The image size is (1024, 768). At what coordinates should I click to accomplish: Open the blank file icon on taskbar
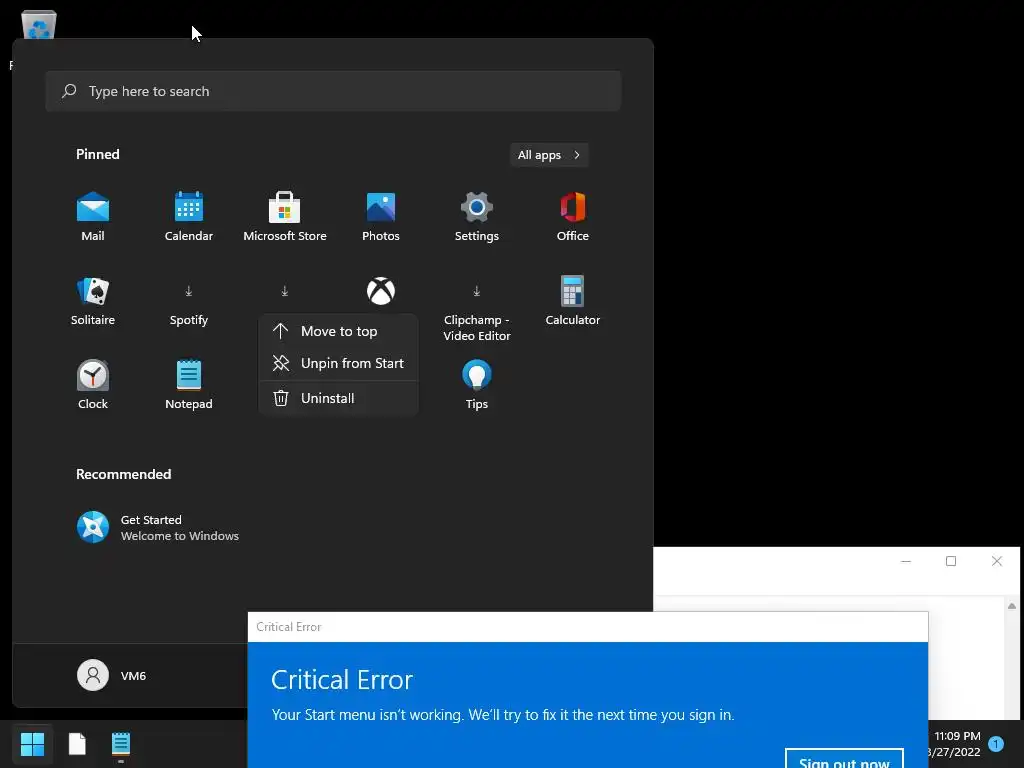point(77,744)
